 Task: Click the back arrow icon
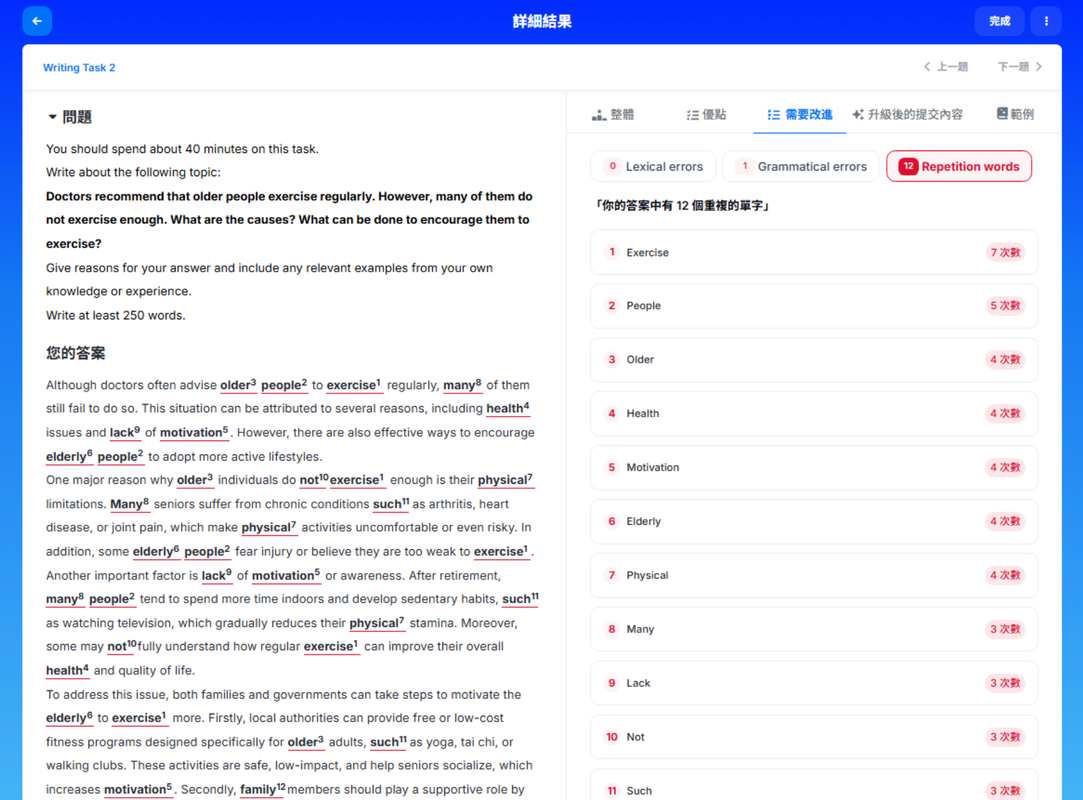[x=37, y=21]
